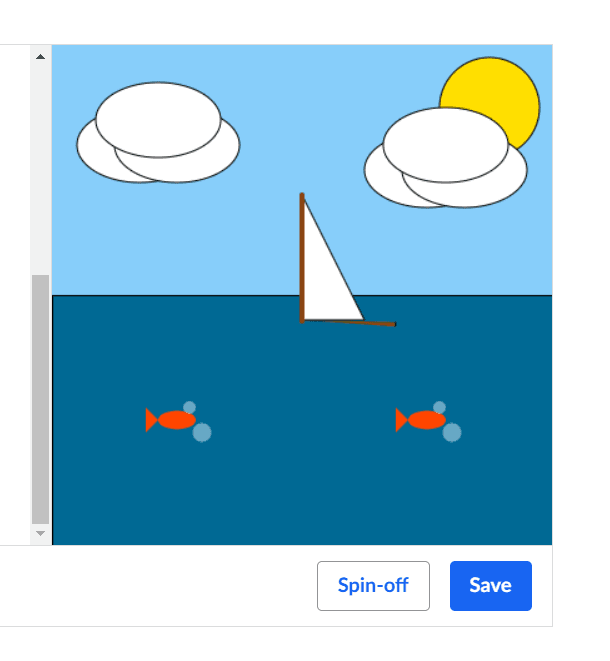Click the top ellipse of right cloud
The height and width of the screenshot is (661, 610).
[446, 145]
